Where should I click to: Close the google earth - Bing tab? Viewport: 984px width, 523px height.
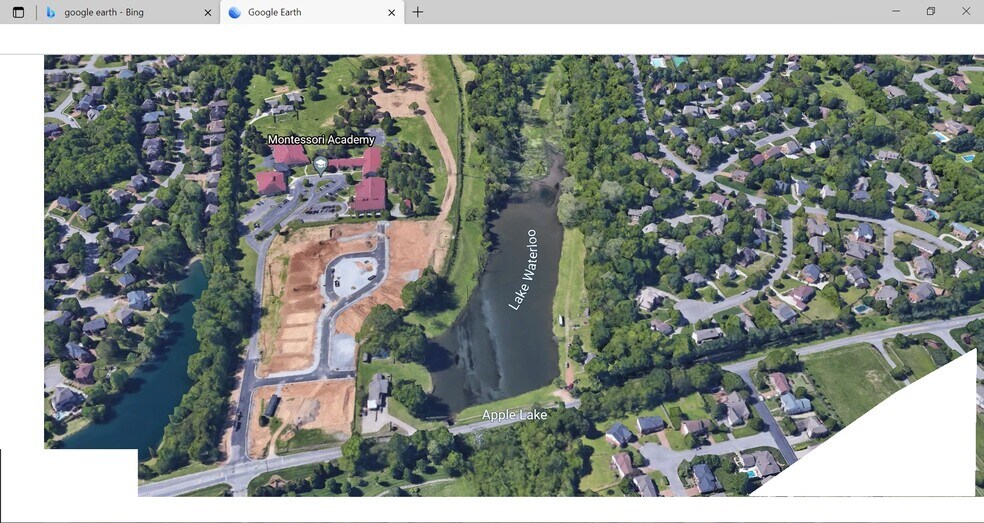coord(208,12)
